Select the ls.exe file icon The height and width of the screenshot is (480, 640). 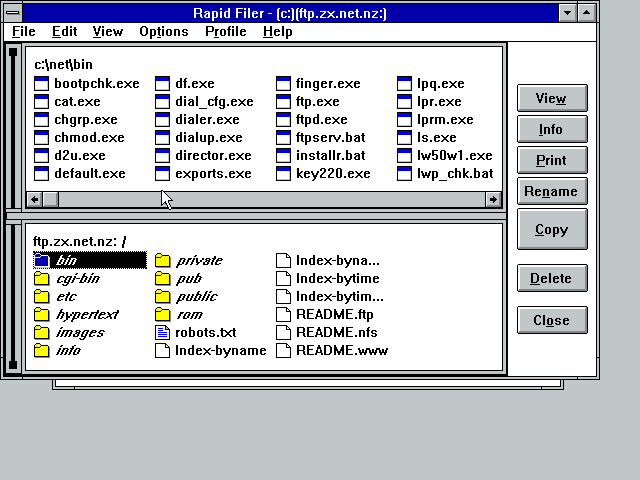click(x=404, y=137)
